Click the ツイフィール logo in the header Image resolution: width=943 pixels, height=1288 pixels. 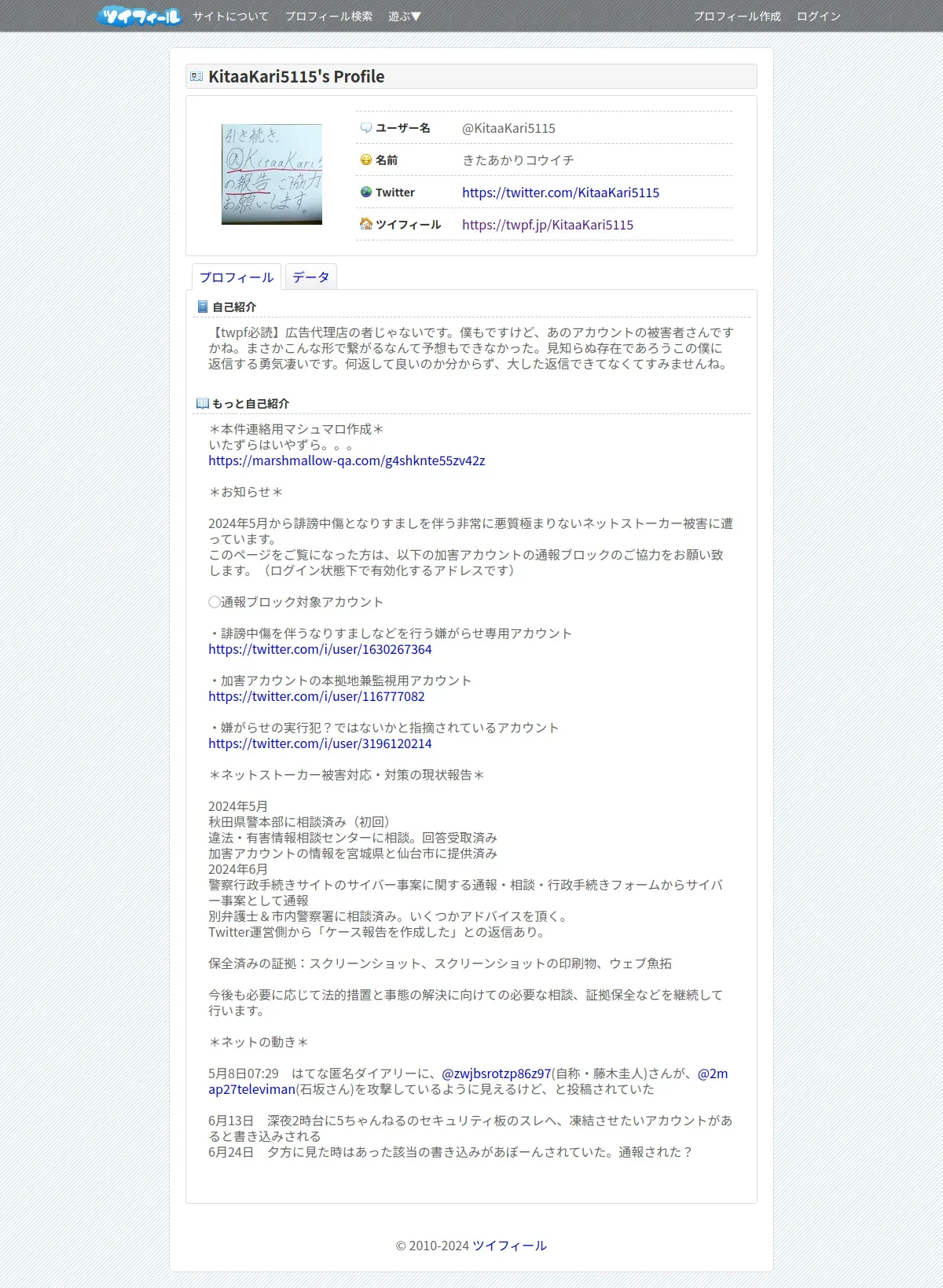click(x=140, y=16)
